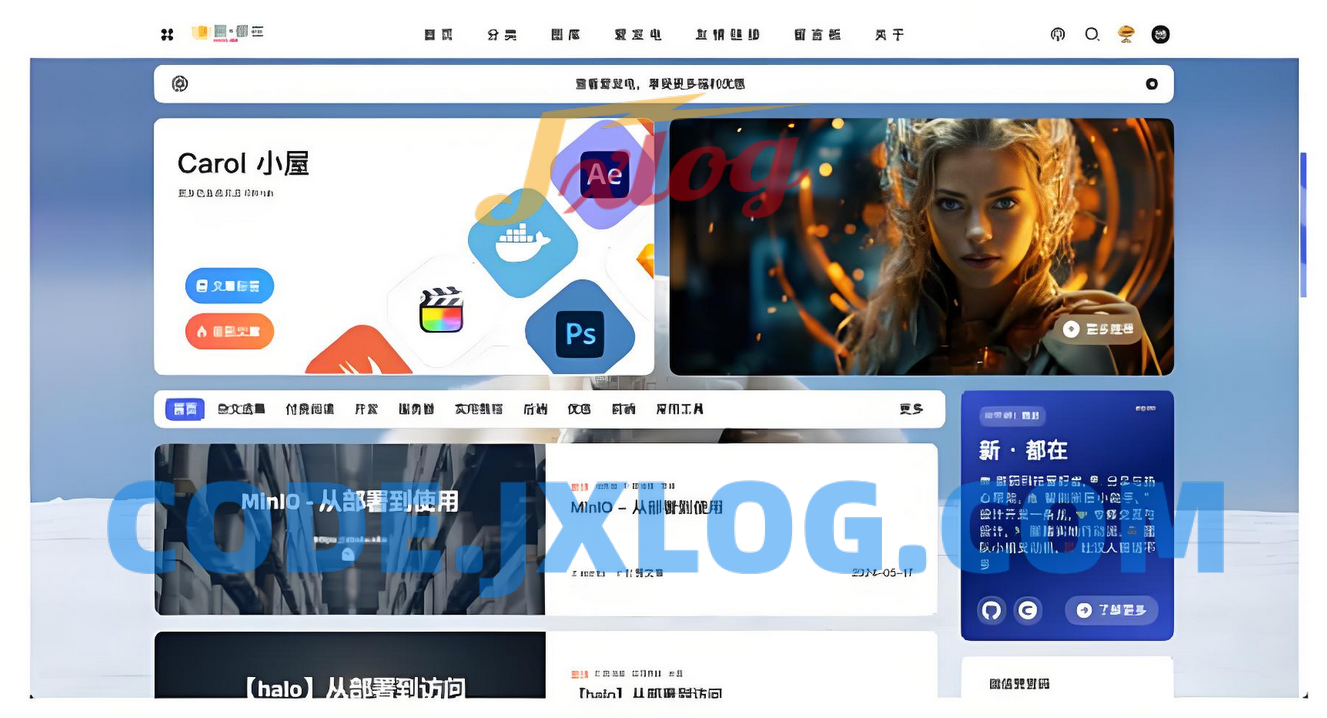1327x718 pixels.
Task: Click the Photoshop Ps icon
Action: click(580, 333)
